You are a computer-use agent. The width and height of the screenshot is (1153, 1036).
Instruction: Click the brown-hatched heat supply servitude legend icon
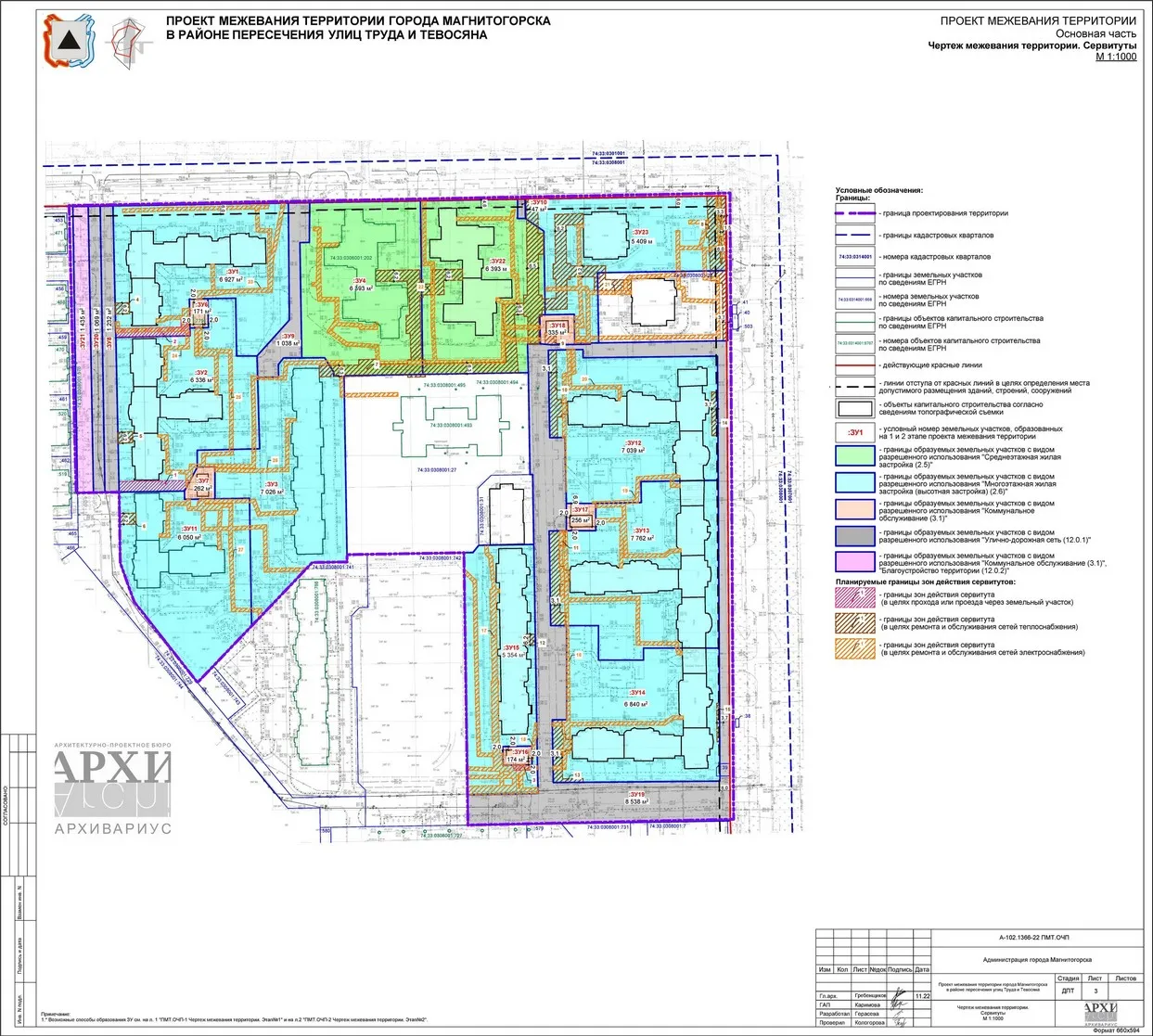pyautogui.click(x=855, y=623)
